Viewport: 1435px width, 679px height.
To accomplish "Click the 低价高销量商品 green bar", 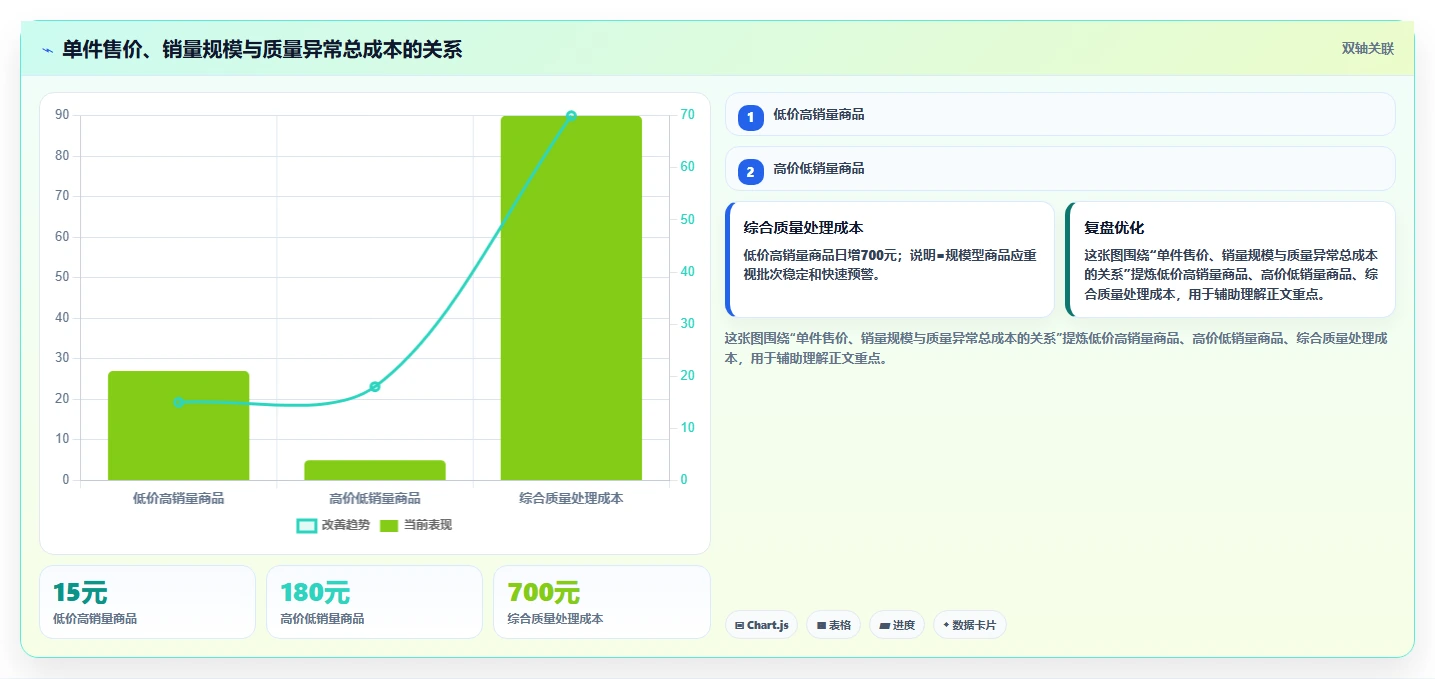I will (x=178, y=425).
